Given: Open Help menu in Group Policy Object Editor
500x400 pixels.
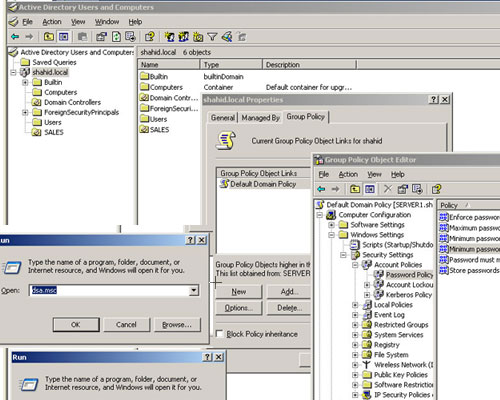Looking at the screenshot, I should click(397, 174).
